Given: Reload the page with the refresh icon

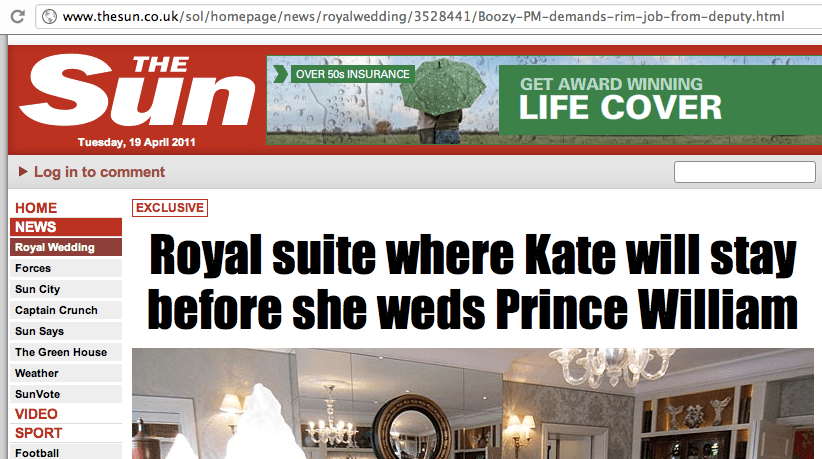Looking at the screenshot, I should point(17,17).
